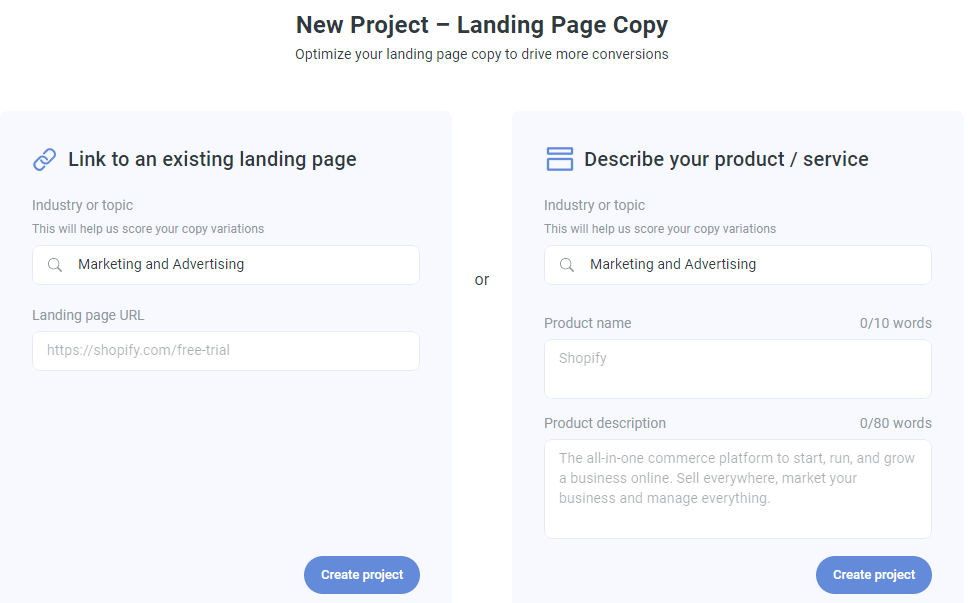Click Create project under the landing page URL form

click(x=362, y=575)
